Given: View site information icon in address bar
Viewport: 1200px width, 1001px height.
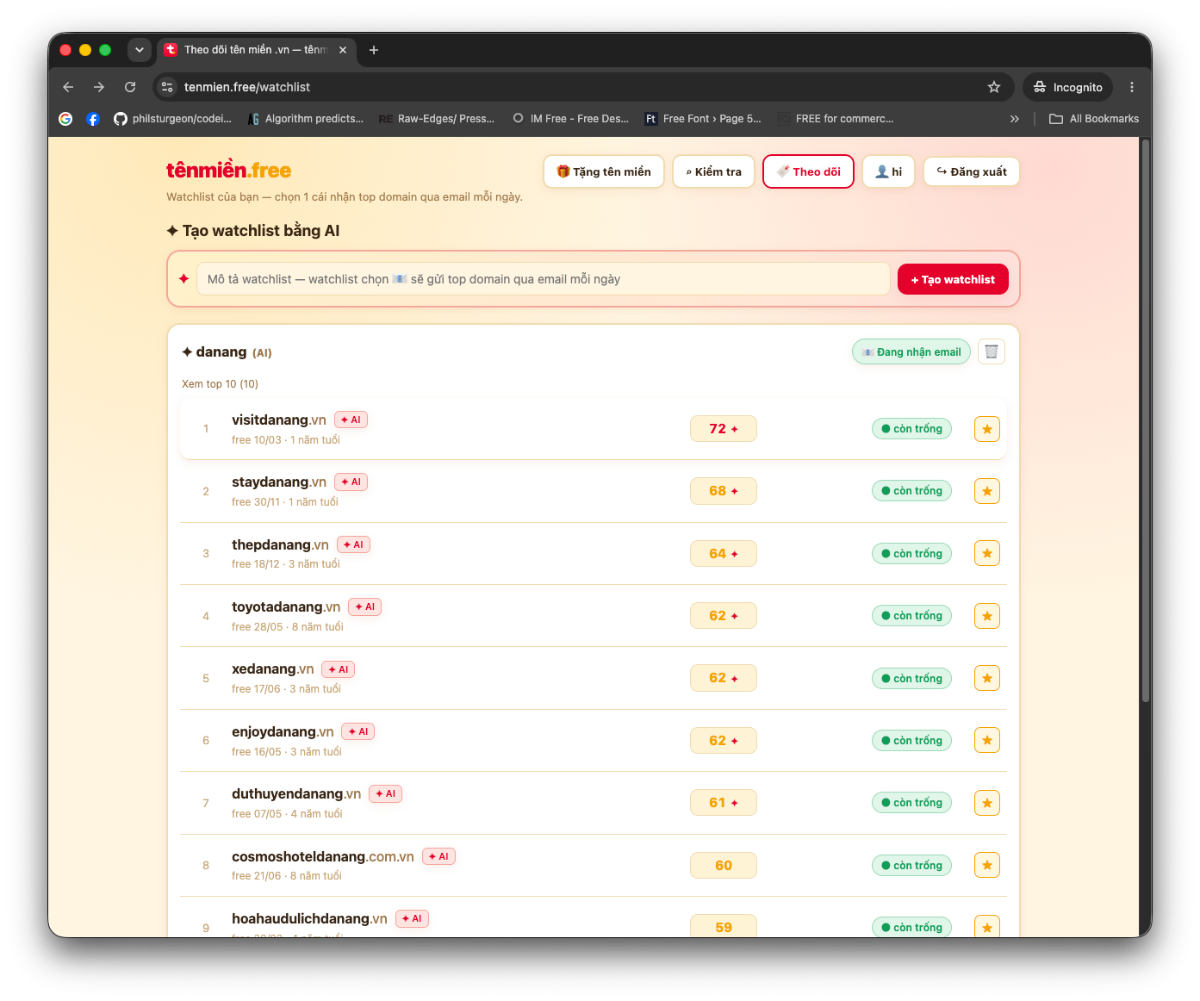Looking at the screenshot, I should coord(167,87).
